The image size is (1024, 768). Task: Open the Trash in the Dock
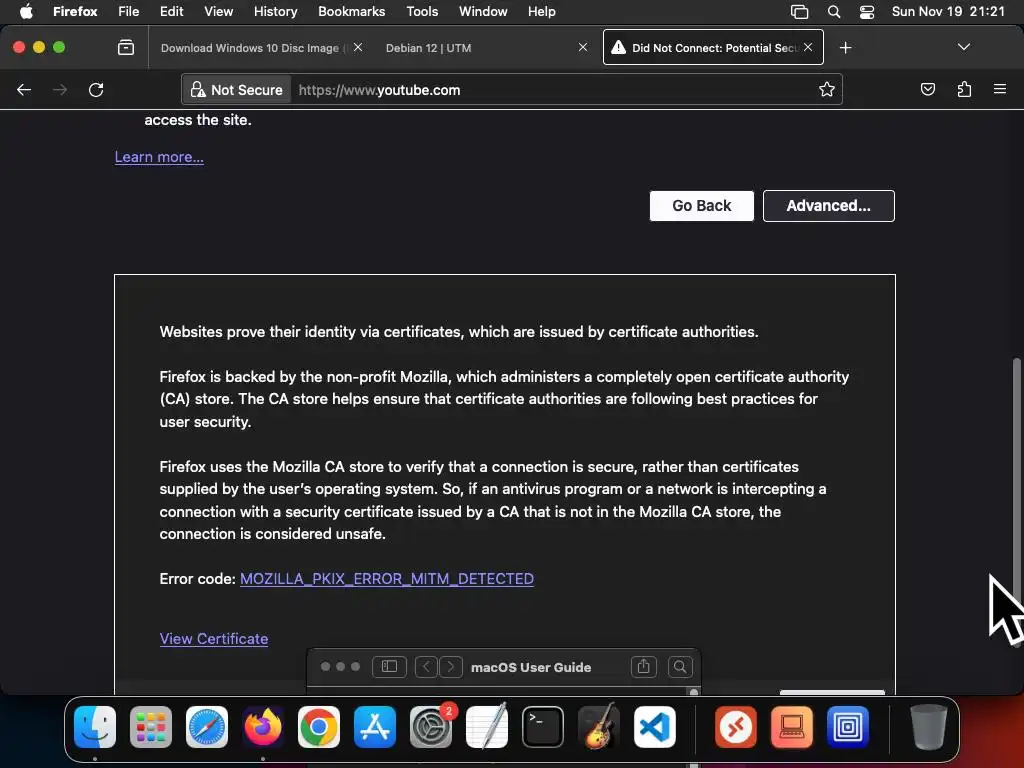929,727
